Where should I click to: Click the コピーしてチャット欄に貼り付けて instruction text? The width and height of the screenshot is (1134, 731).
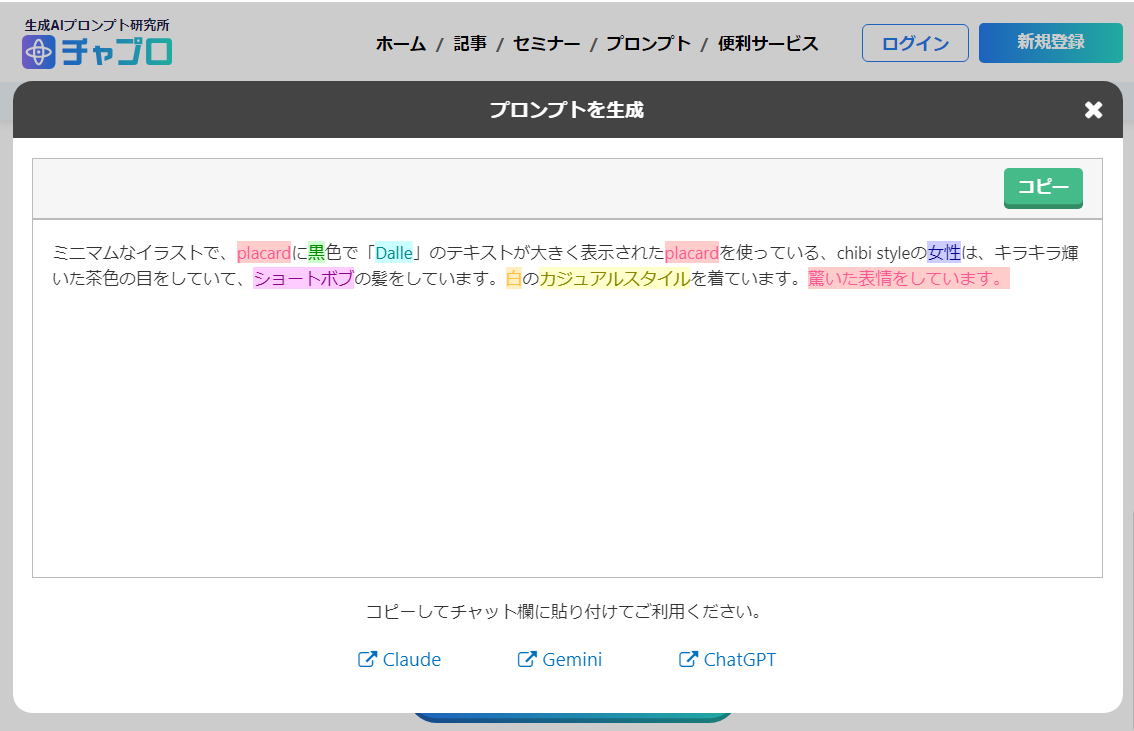click(x=564, y=612)
